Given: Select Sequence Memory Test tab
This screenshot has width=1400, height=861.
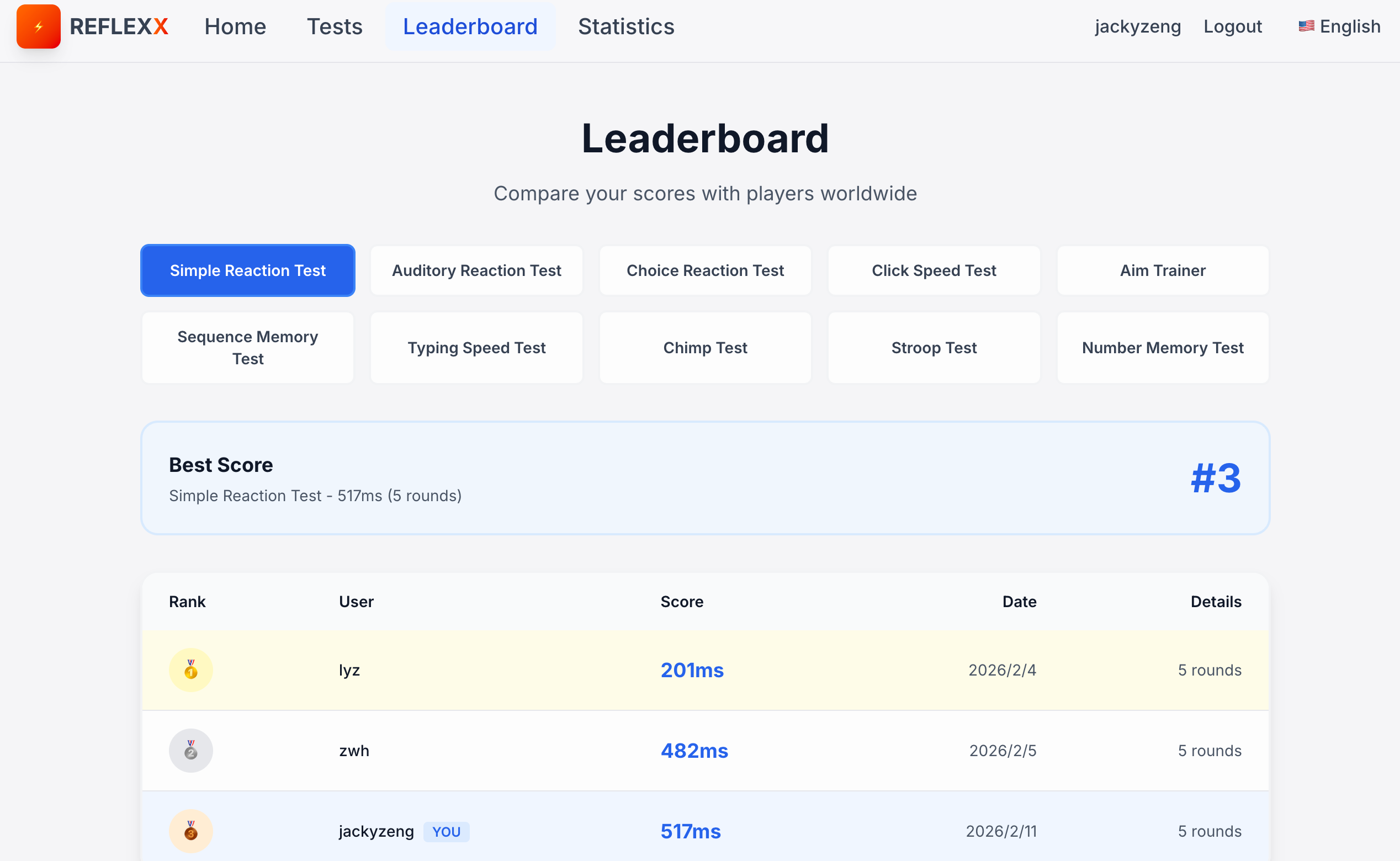Looking at the screenshot, I should (248, 347).
